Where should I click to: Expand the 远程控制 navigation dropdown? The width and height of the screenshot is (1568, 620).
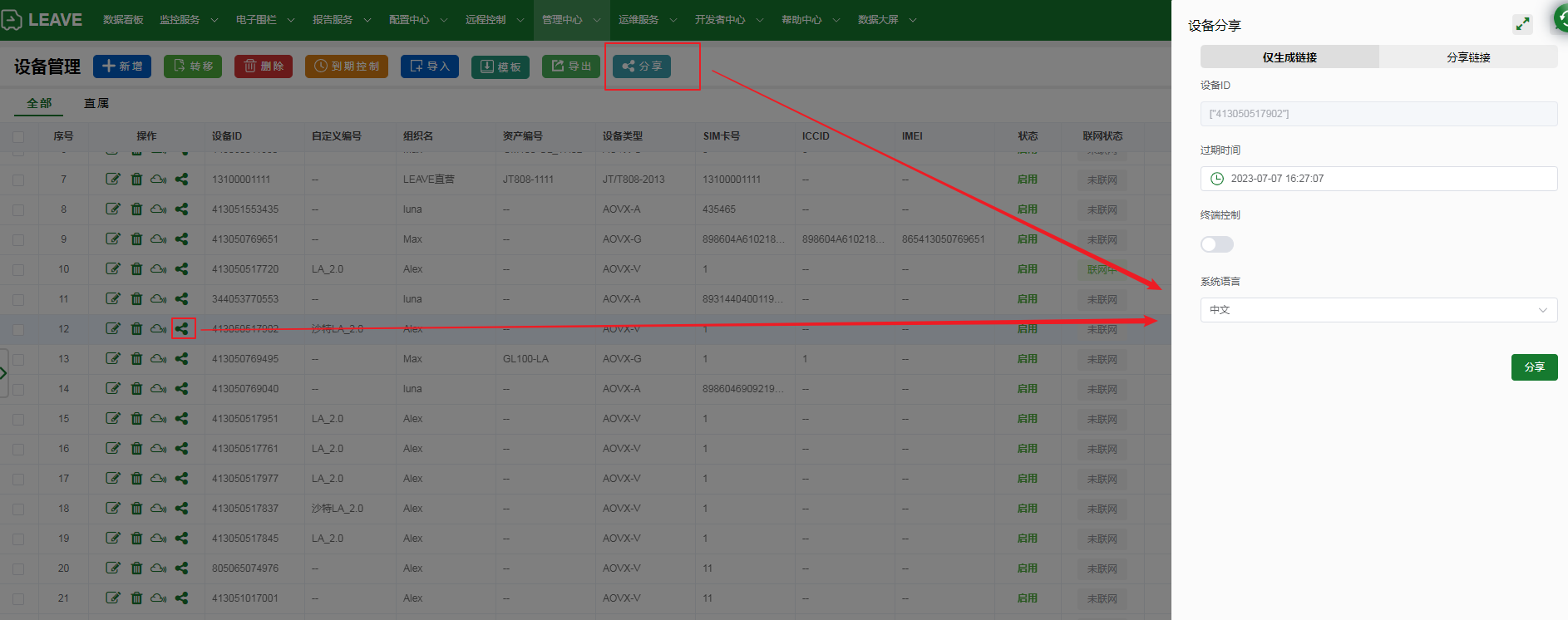coord(494,20)
